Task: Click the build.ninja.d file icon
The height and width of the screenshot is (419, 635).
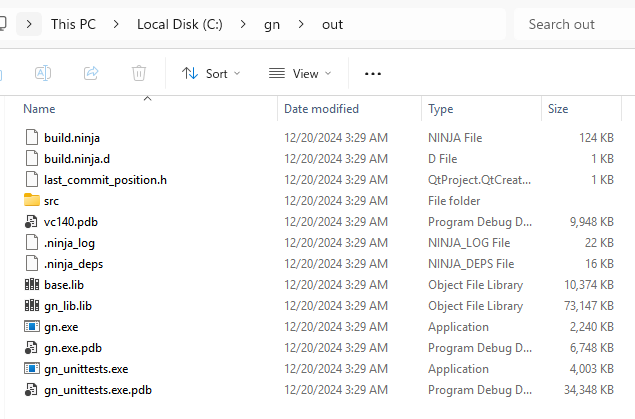Action: click(x=32, y=159)
